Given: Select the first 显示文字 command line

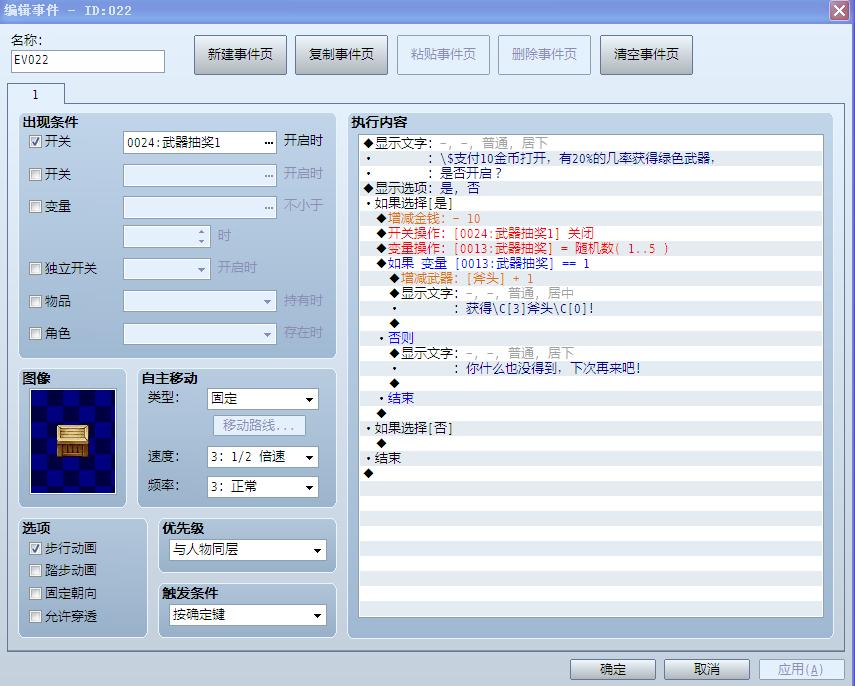Looking at the screenshot, I should 591,143.
